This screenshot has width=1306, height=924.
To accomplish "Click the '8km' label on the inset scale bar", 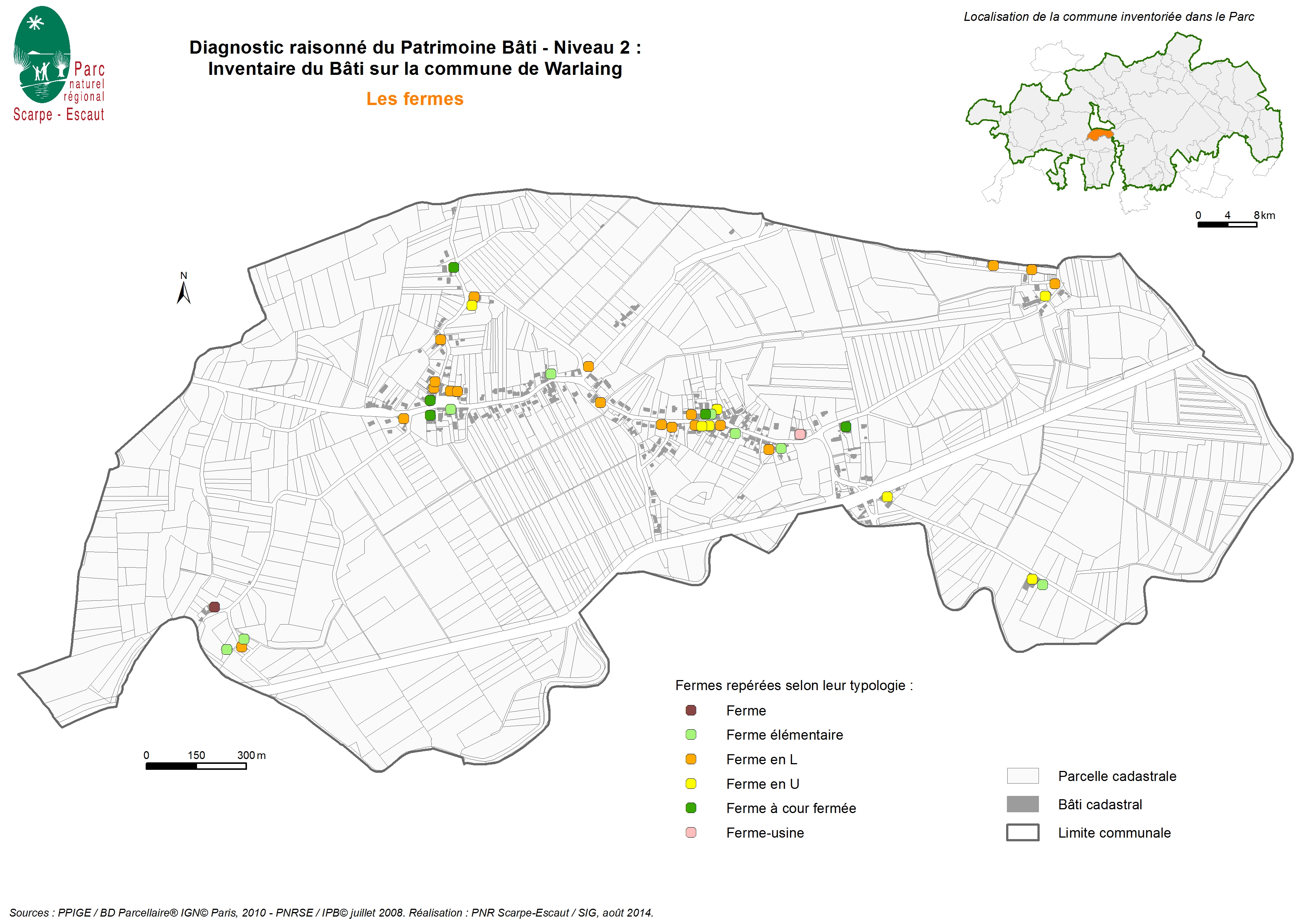I will 1264,215.
